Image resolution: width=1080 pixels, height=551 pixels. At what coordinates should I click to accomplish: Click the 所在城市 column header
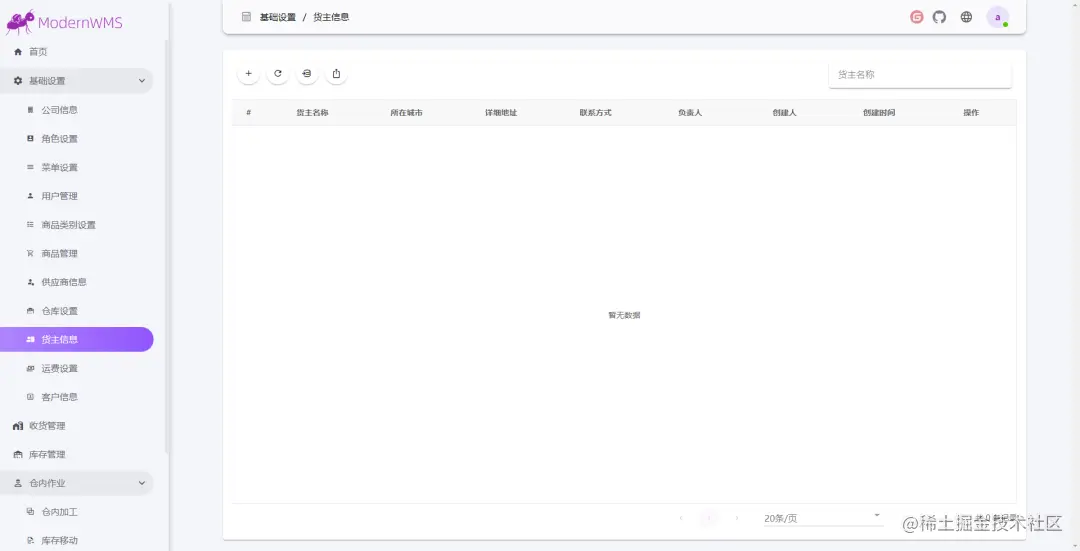[406, 112]
